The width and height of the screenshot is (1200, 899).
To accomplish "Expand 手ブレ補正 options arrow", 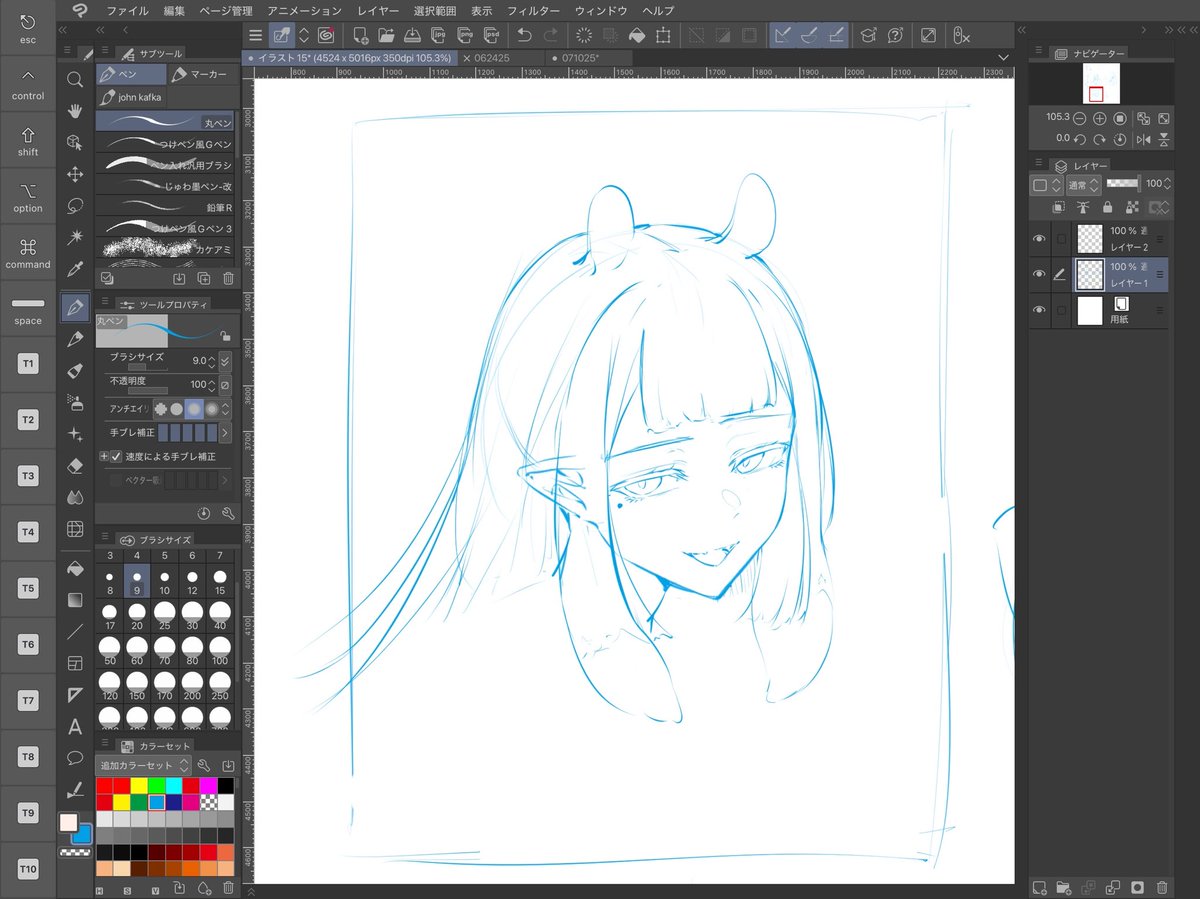I will point(225,433).
